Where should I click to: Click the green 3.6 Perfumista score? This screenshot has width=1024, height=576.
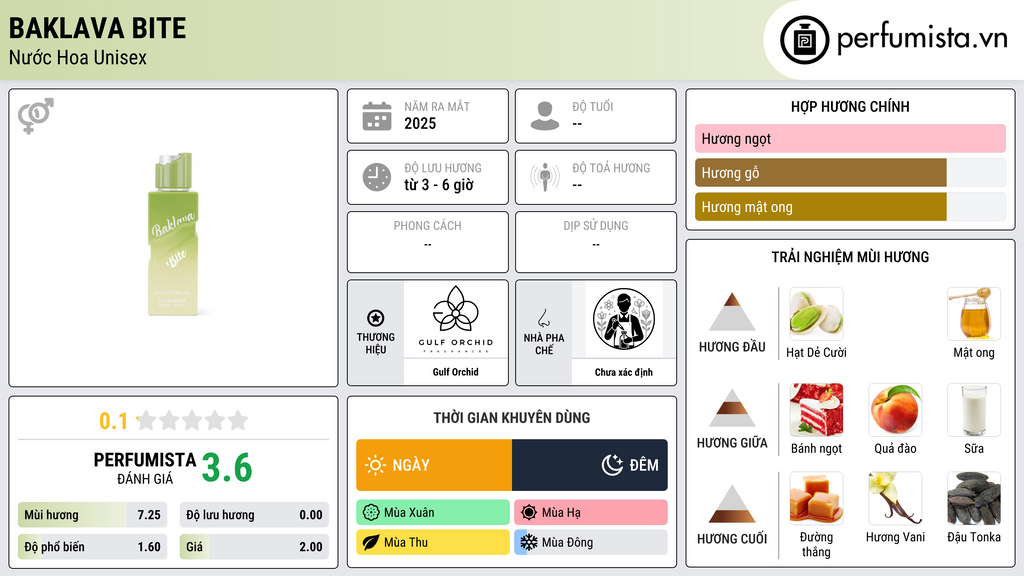227,468
